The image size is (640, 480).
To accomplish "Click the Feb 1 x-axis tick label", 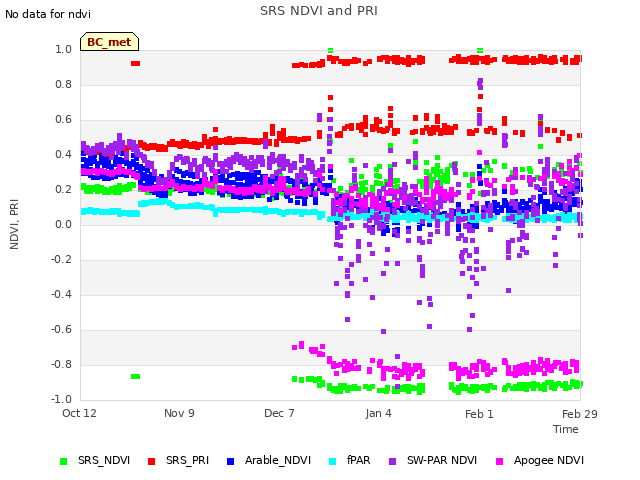I will pos(479,414).
